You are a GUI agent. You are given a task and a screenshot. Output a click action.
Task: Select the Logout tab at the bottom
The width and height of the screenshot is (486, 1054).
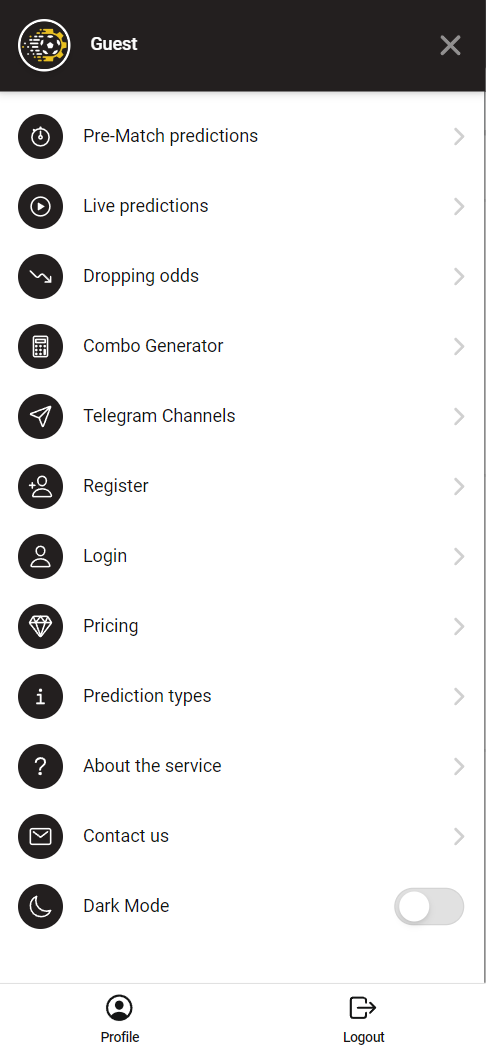pos(364,1019)
